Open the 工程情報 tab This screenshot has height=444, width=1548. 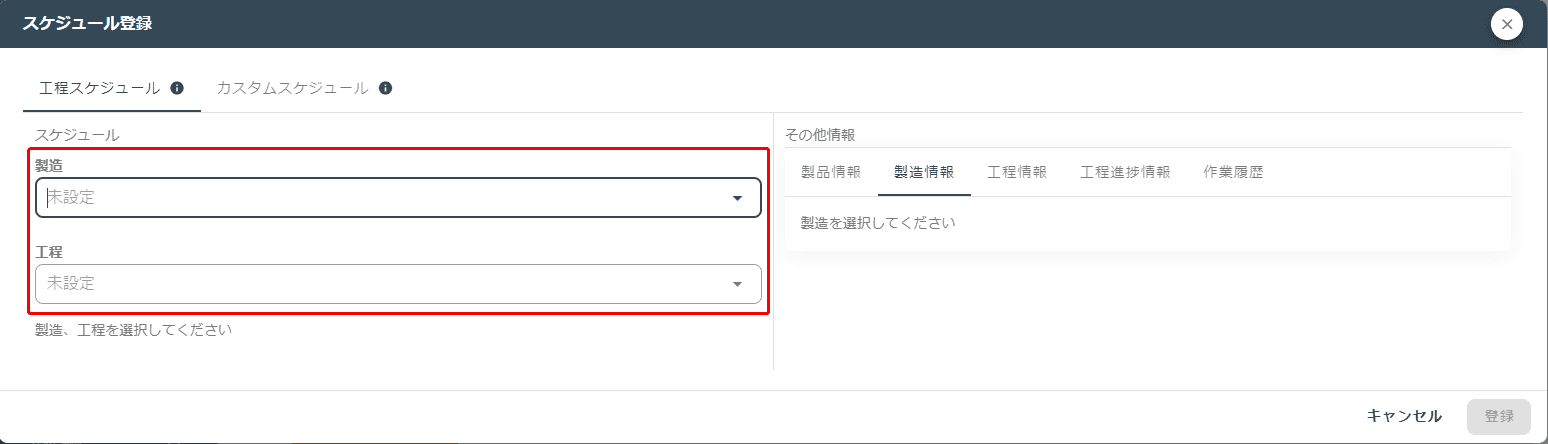pos(1017,172)
